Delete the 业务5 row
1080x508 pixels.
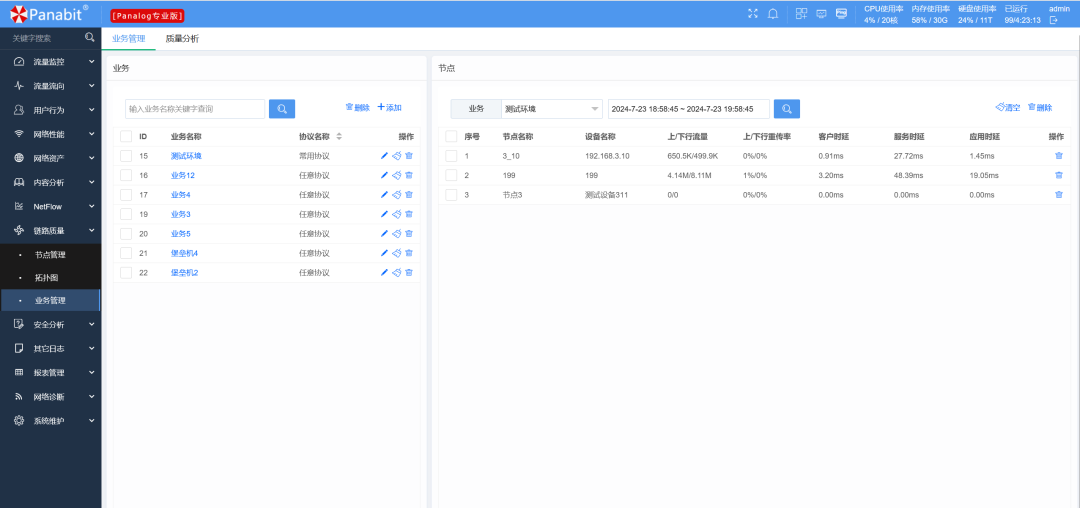409,233
